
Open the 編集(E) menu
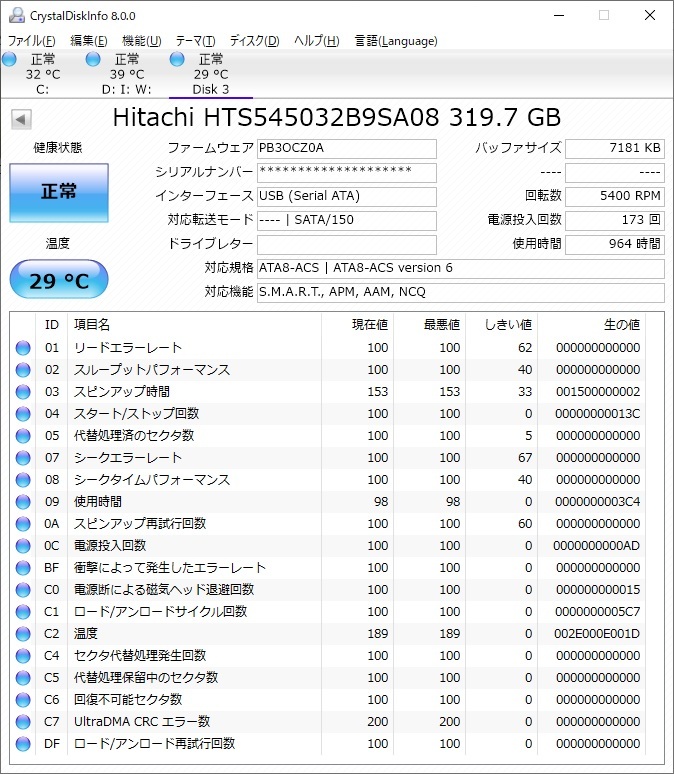(x=89, y=41)
